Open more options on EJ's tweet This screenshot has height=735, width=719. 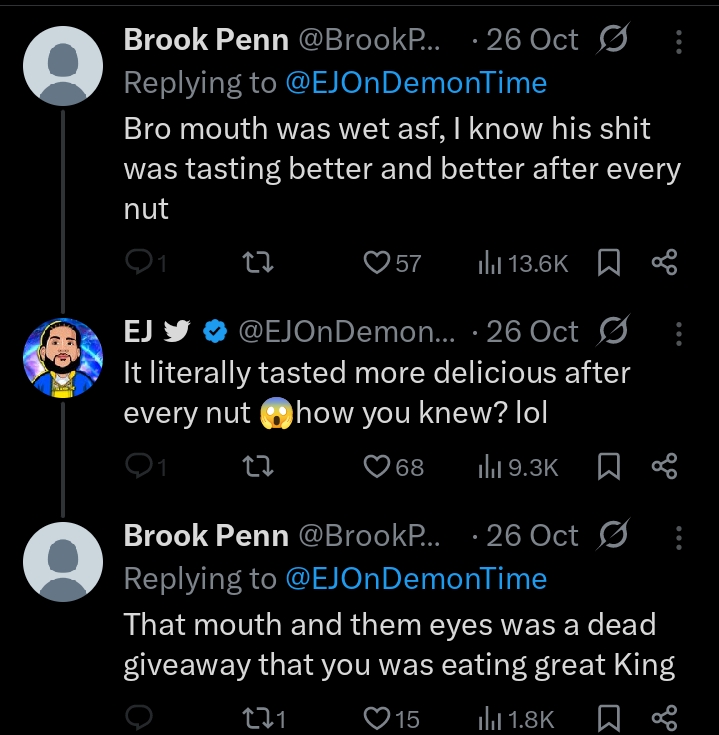[x=680, y=334]
